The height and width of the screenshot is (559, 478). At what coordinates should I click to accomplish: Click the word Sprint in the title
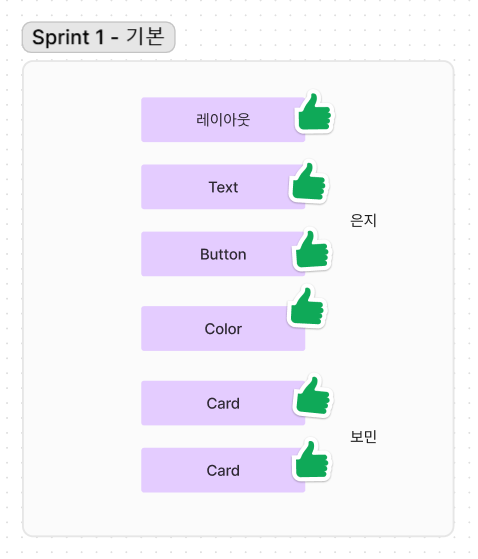click(61, 38)
